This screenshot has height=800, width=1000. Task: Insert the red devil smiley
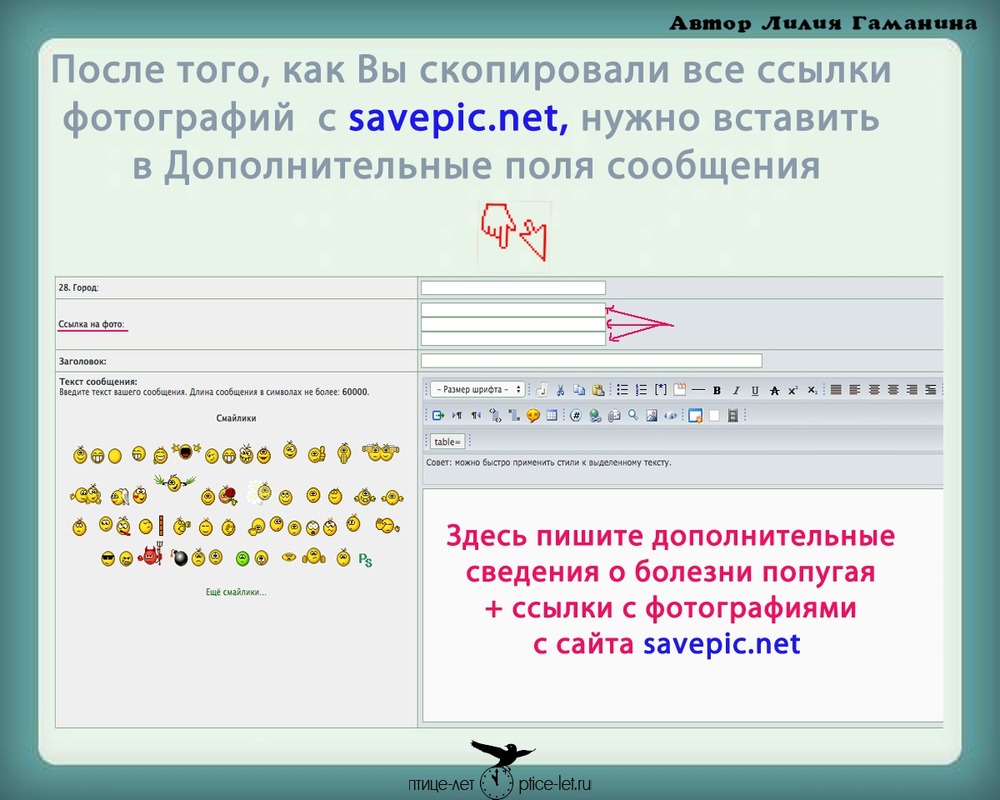click(151, 554)
